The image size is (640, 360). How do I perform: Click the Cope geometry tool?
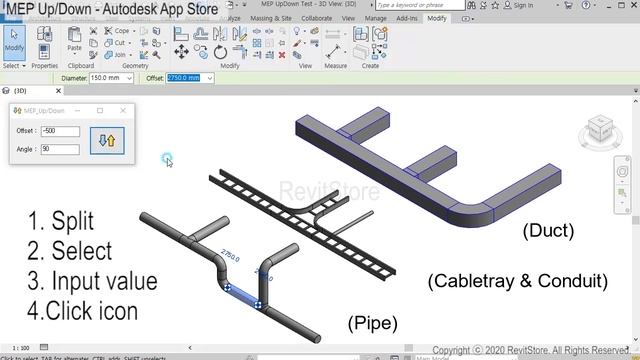[116, 31]
